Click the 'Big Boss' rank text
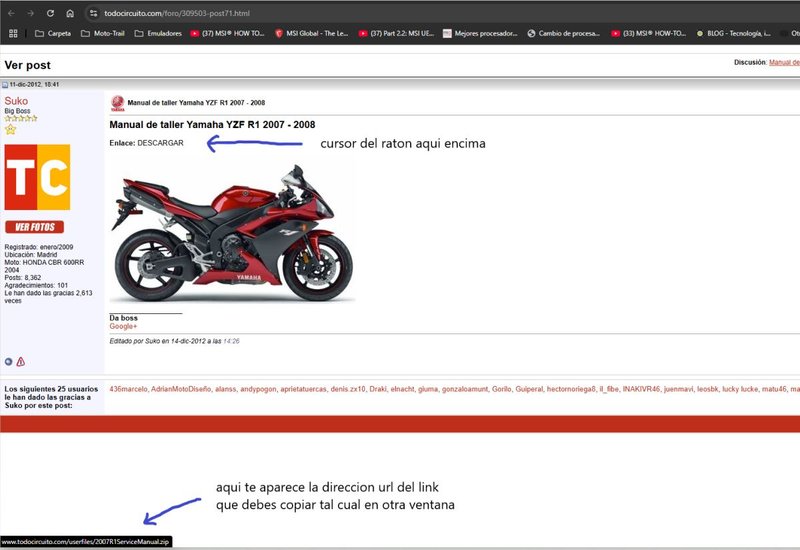 (17, 111)
